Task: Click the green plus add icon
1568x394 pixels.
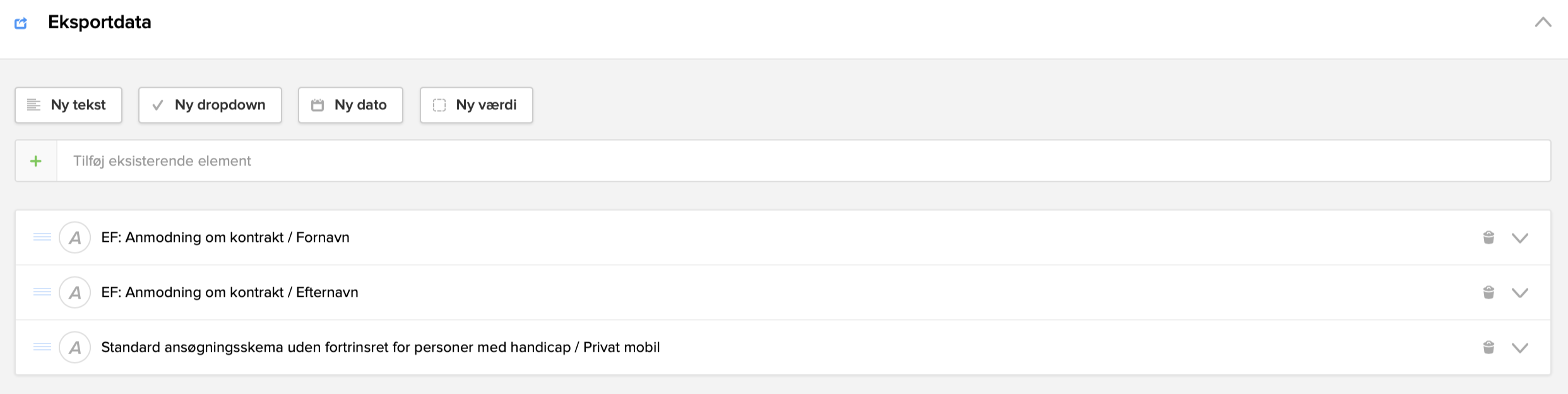Action: pos(36,161)
